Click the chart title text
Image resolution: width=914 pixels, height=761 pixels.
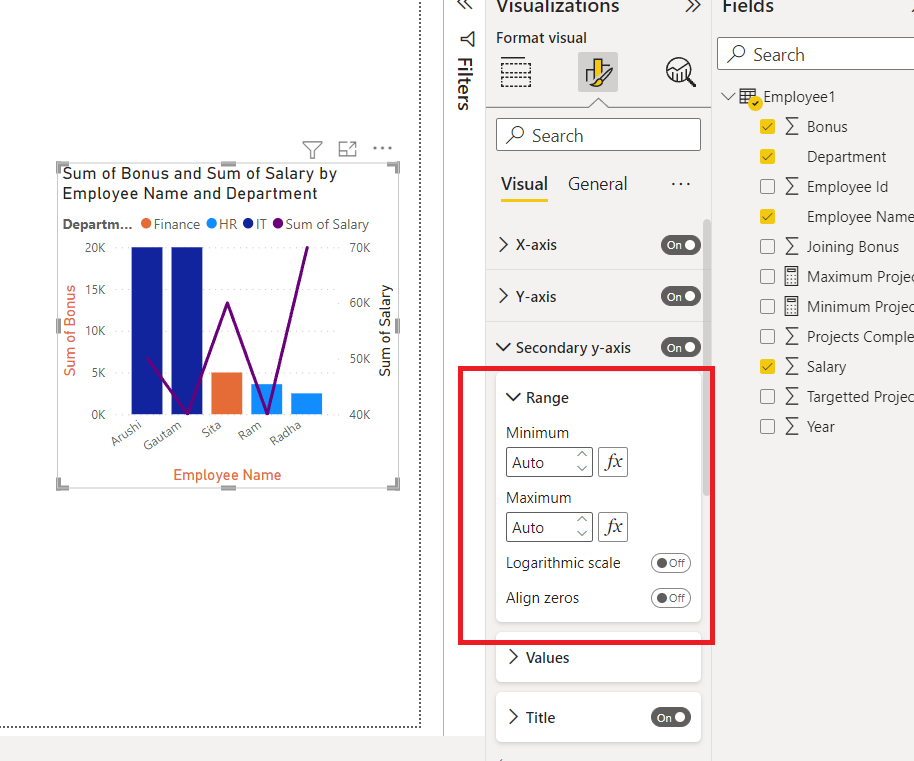coord(199,183)
